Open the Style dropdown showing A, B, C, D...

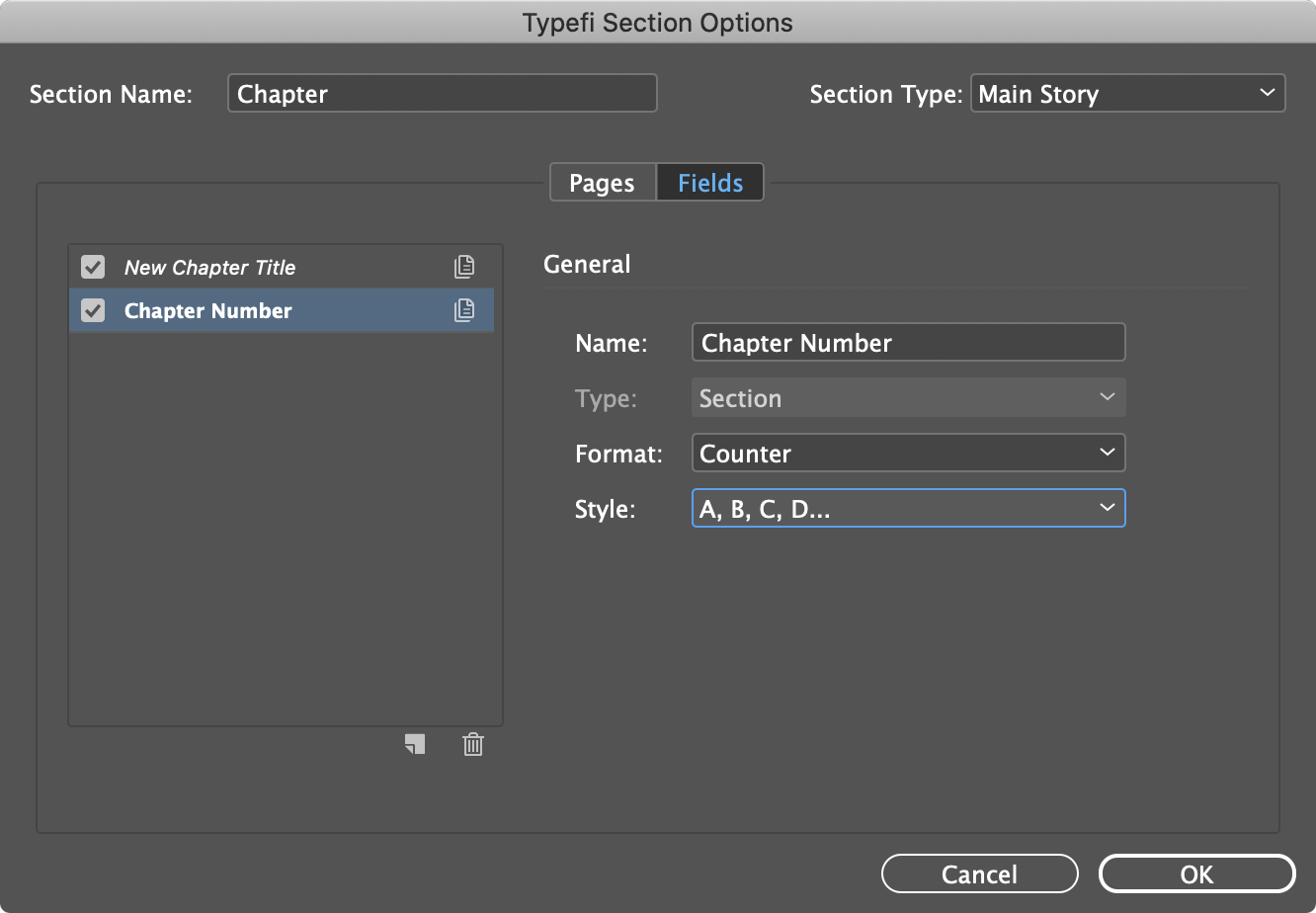click(x=908, y=509)
